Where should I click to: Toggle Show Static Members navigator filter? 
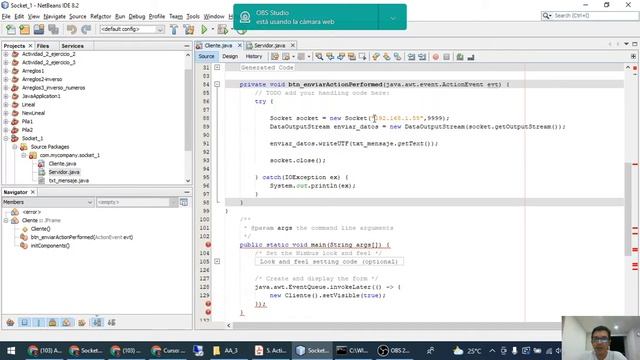point(39,322)
